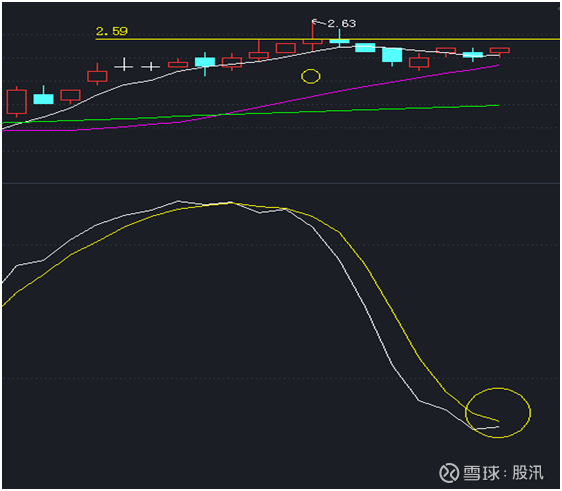The width and height of the screenshot is (562, 491).
Task: Click the first red hollow candlestick at left
Action: pyautogui.click(x=16, y=102)
